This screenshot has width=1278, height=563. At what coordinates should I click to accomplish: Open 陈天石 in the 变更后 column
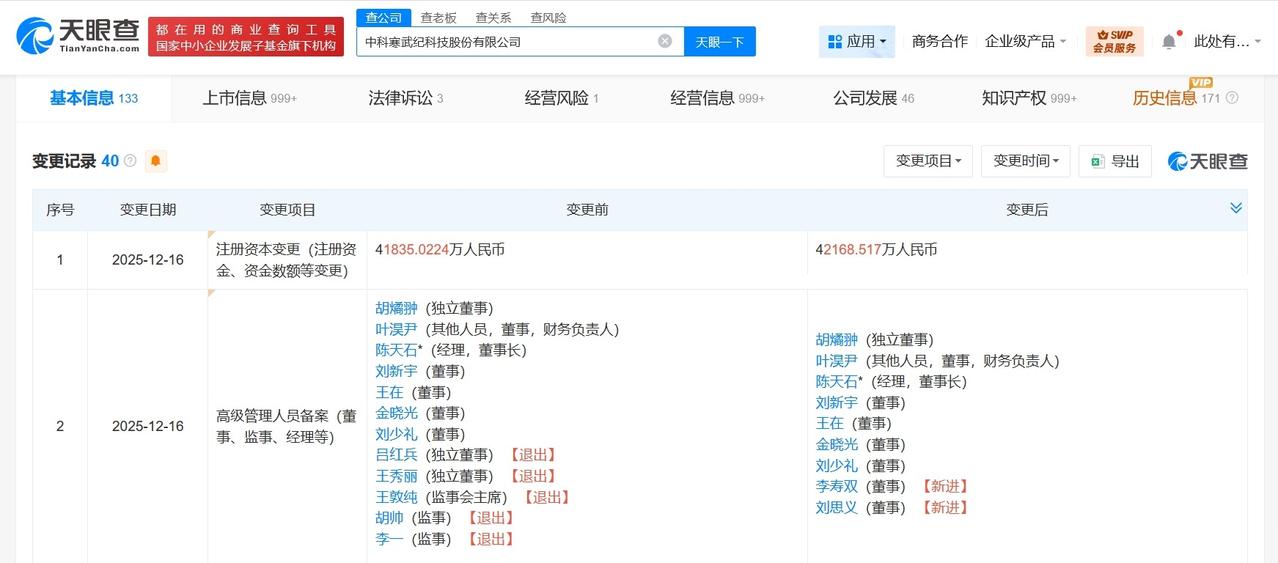[x=837, y=381]
